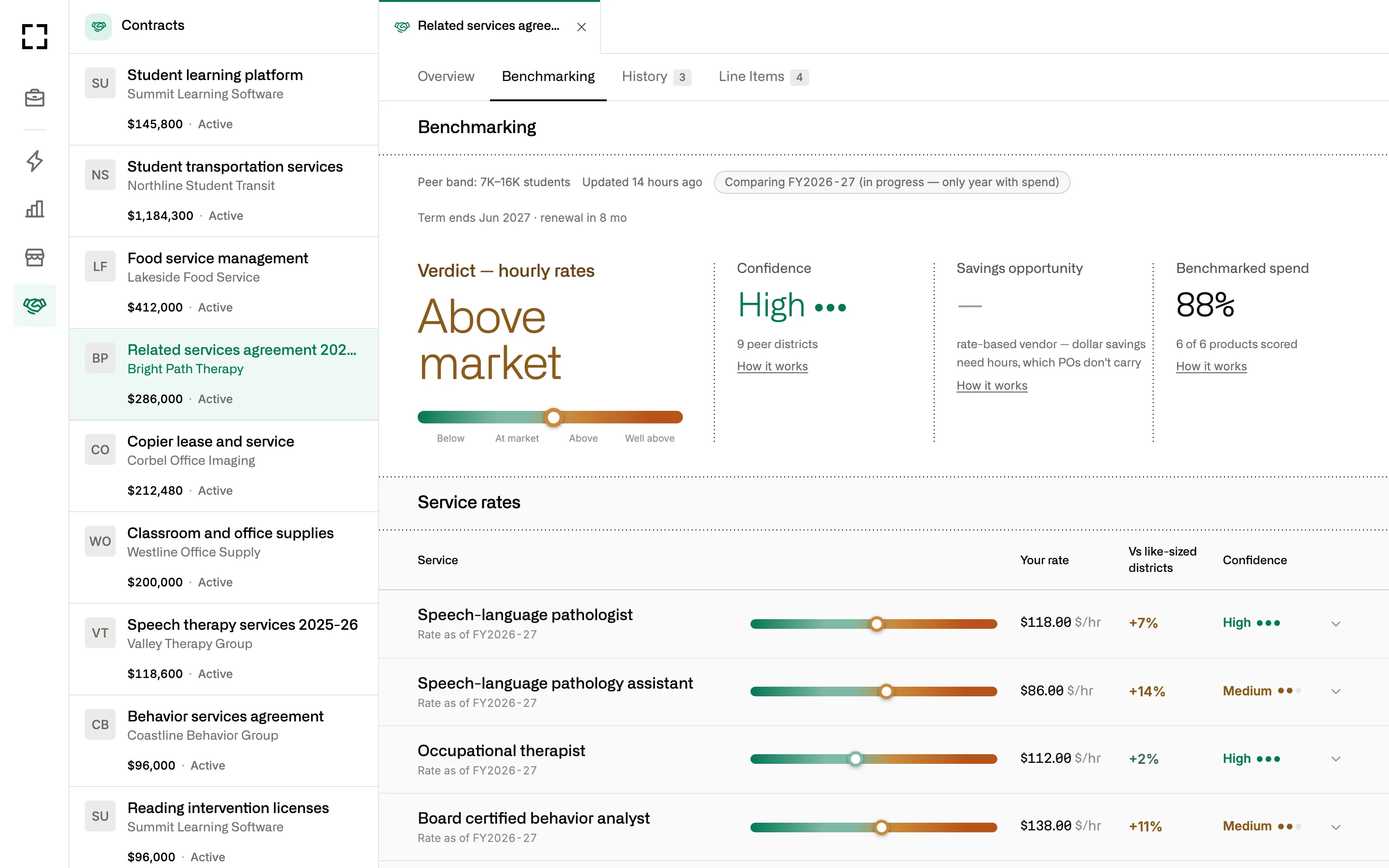
Task: Click the WO avatar for Westline Office Supply
Action: tap(100, 542)
